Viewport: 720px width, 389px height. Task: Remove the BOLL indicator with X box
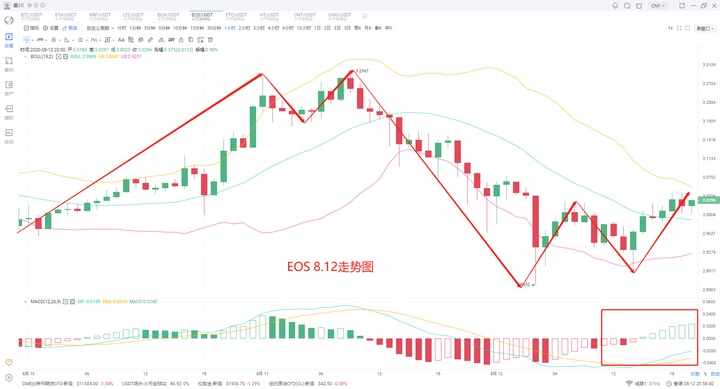tap(65, 56)
